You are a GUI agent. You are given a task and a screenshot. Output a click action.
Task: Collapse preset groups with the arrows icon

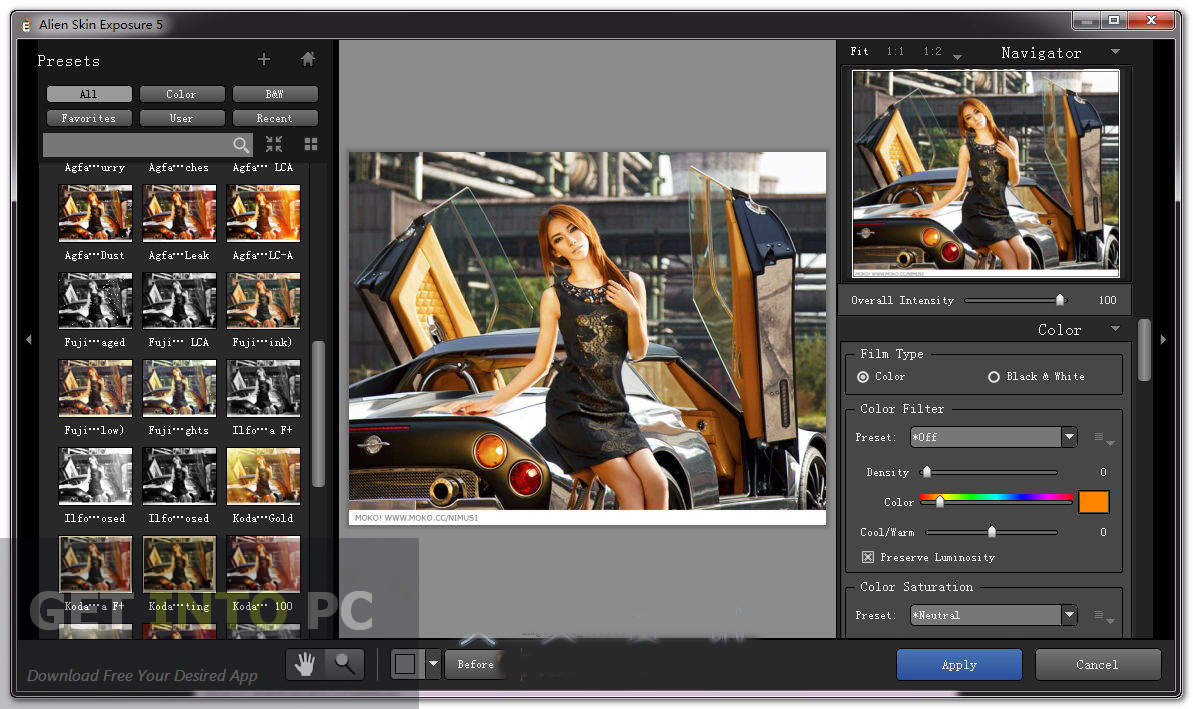coord(274,144)
